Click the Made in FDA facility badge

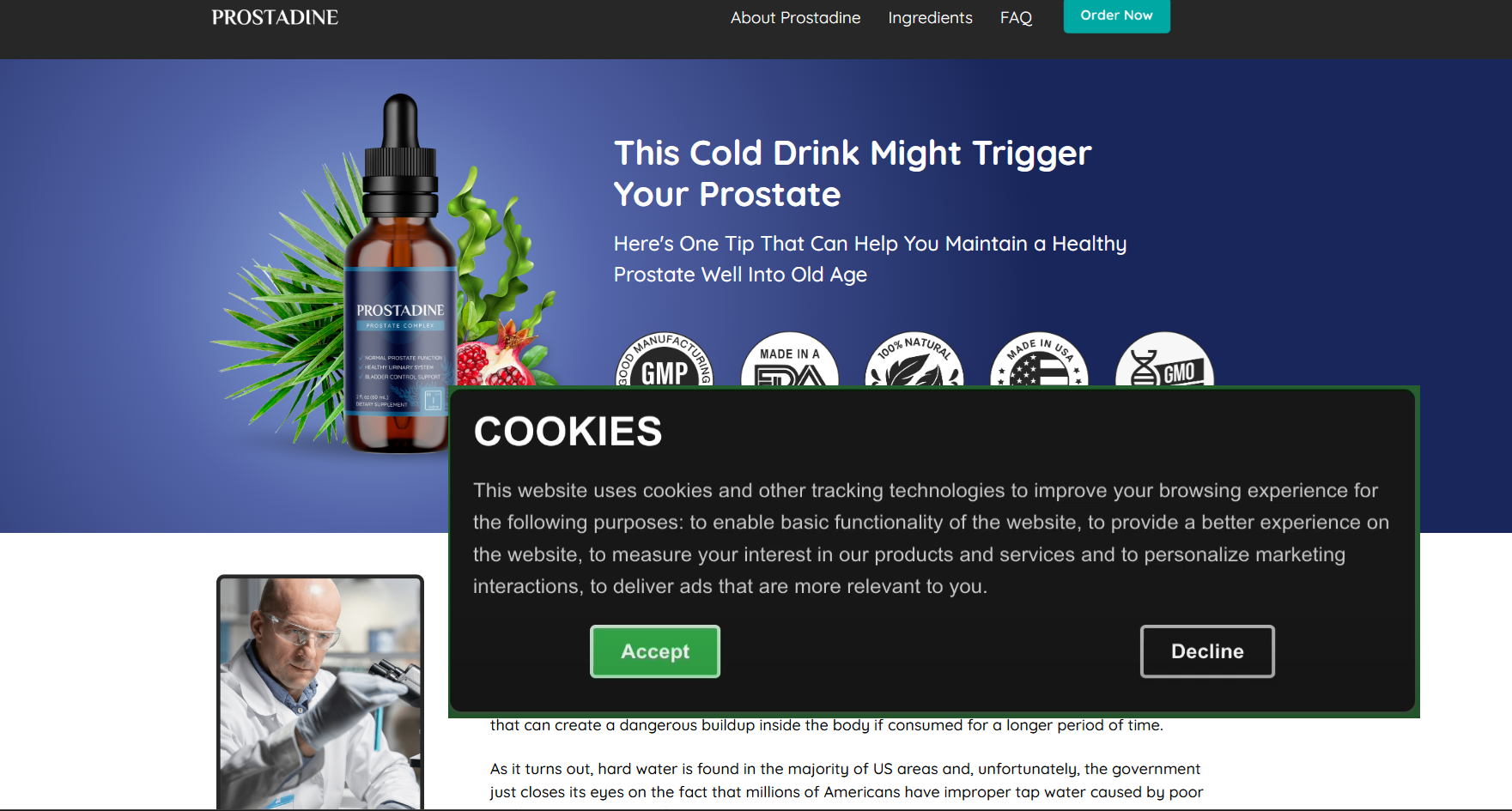click(790, 360)
